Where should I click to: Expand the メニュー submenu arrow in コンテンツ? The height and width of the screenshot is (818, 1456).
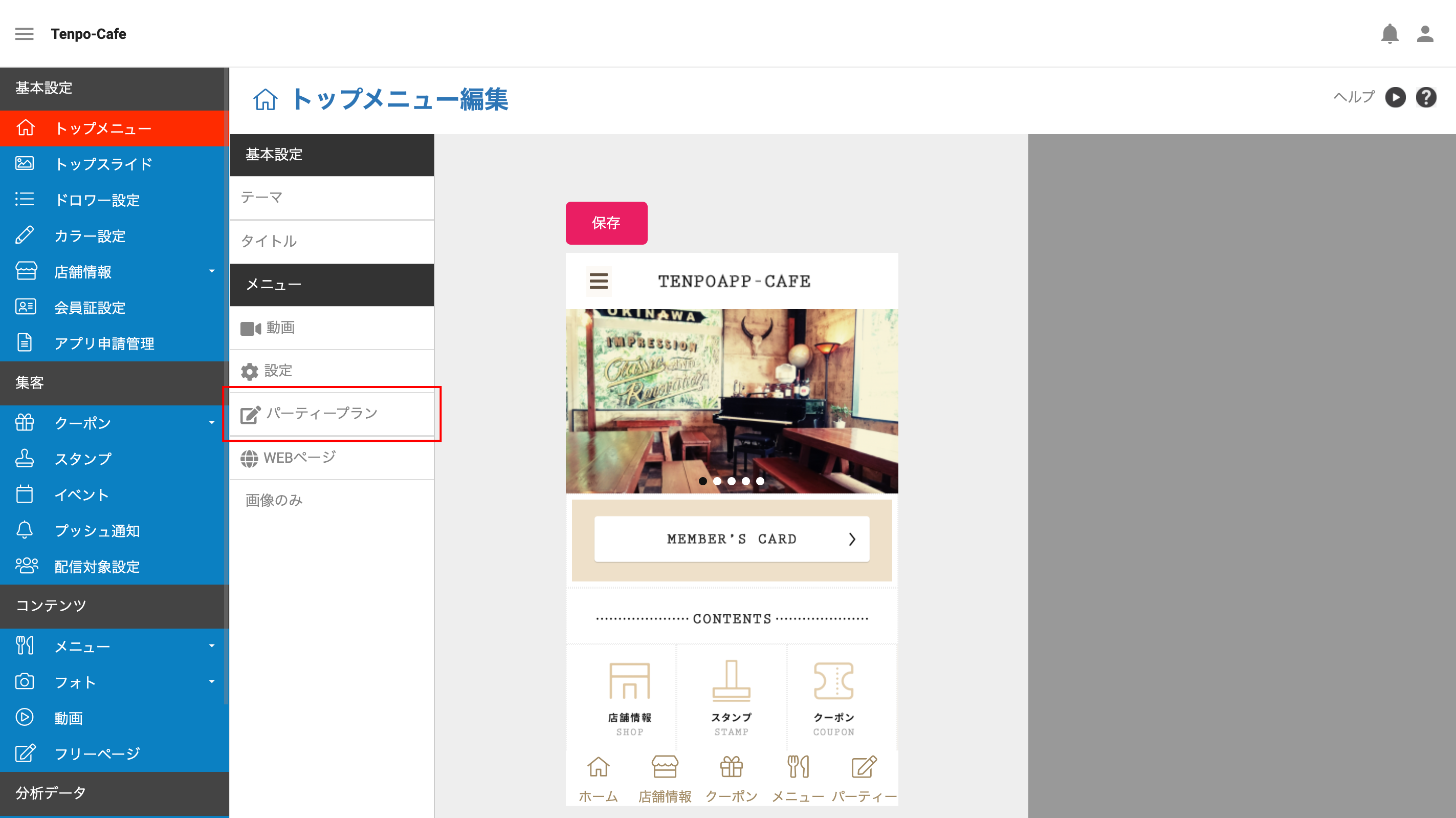[x=212, y=646]
